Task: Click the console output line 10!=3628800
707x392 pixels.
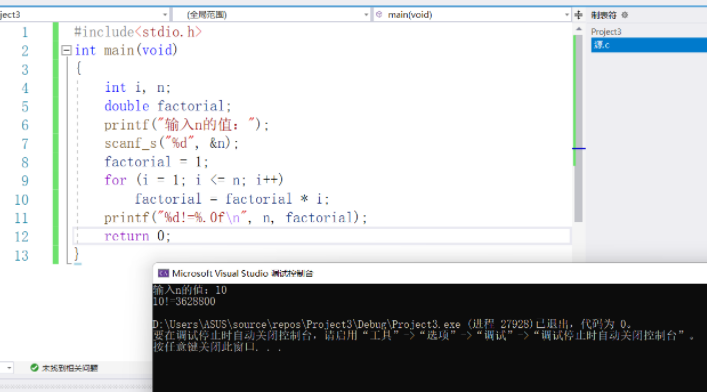Action: tap(184, 301)
